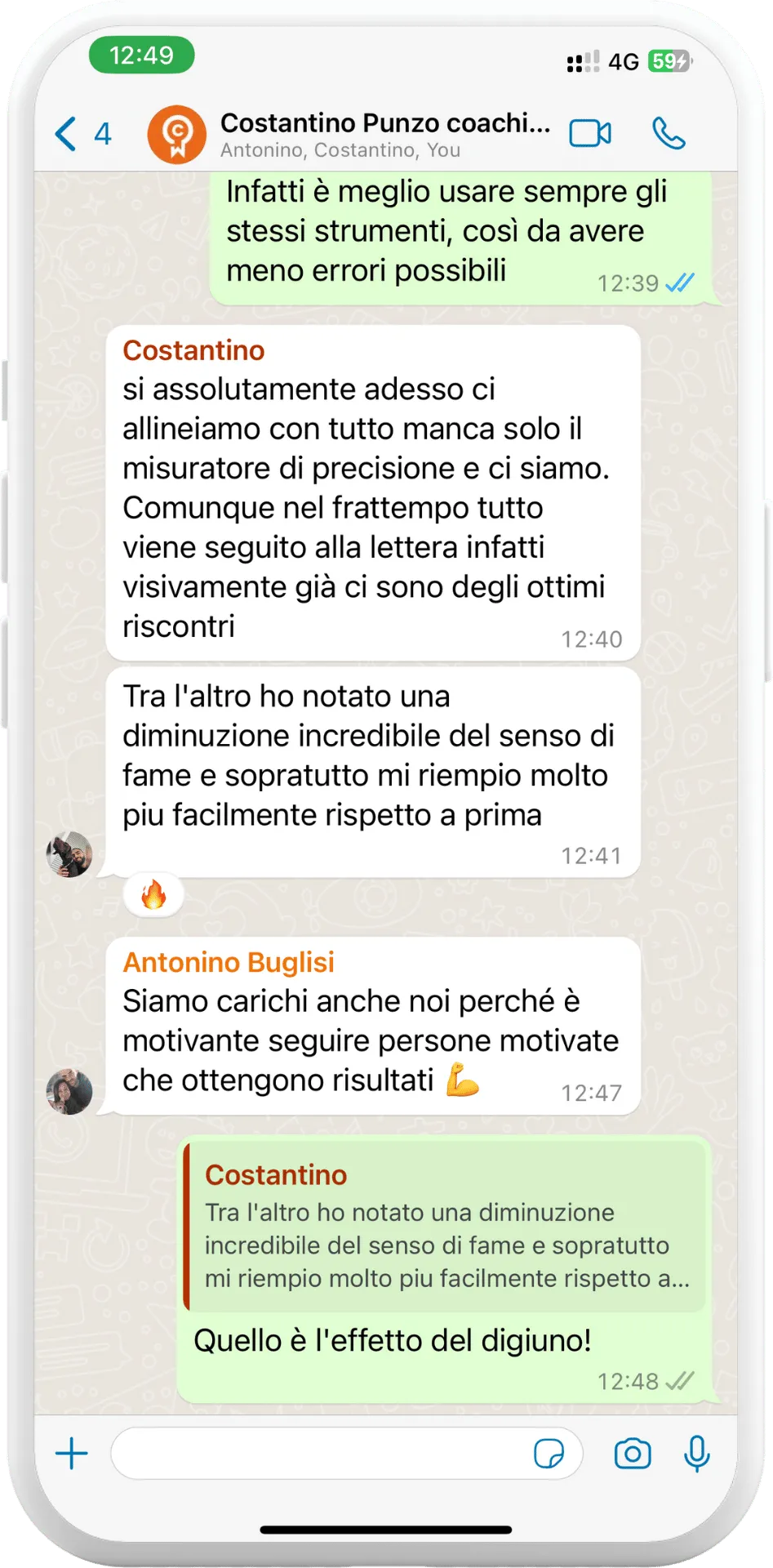Image resolution: width=773 pixels, height=1568 pixels.
Task: Open the camera from the bottom bar
Action: (x=633, y=1454)
